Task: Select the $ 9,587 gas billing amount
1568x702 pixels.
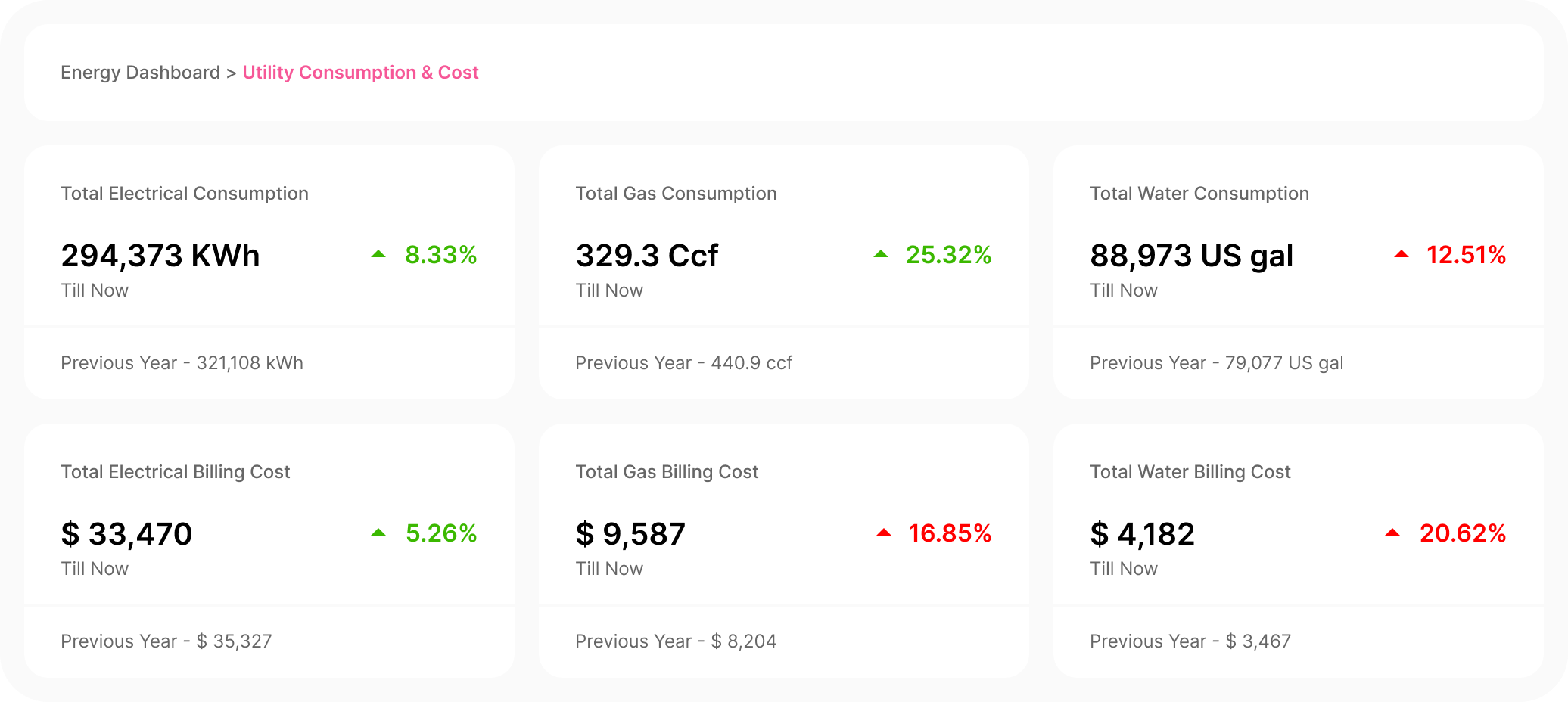Action: [x=630, y=534]
